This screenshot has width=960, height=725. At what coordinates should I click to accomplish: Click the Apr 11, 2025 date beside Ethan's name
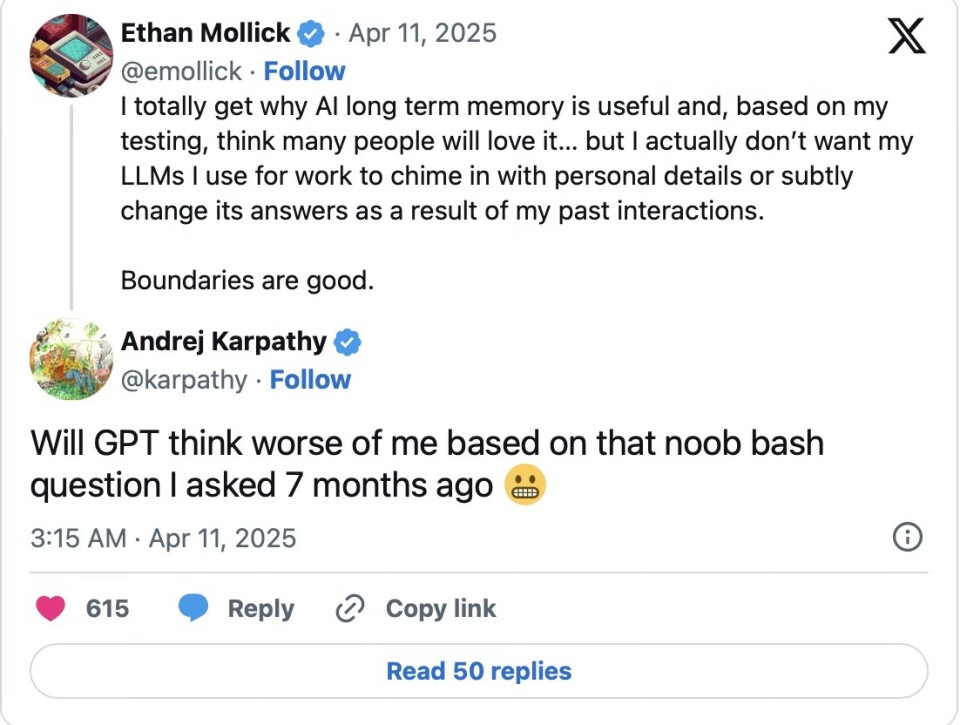tap(422, 33)
